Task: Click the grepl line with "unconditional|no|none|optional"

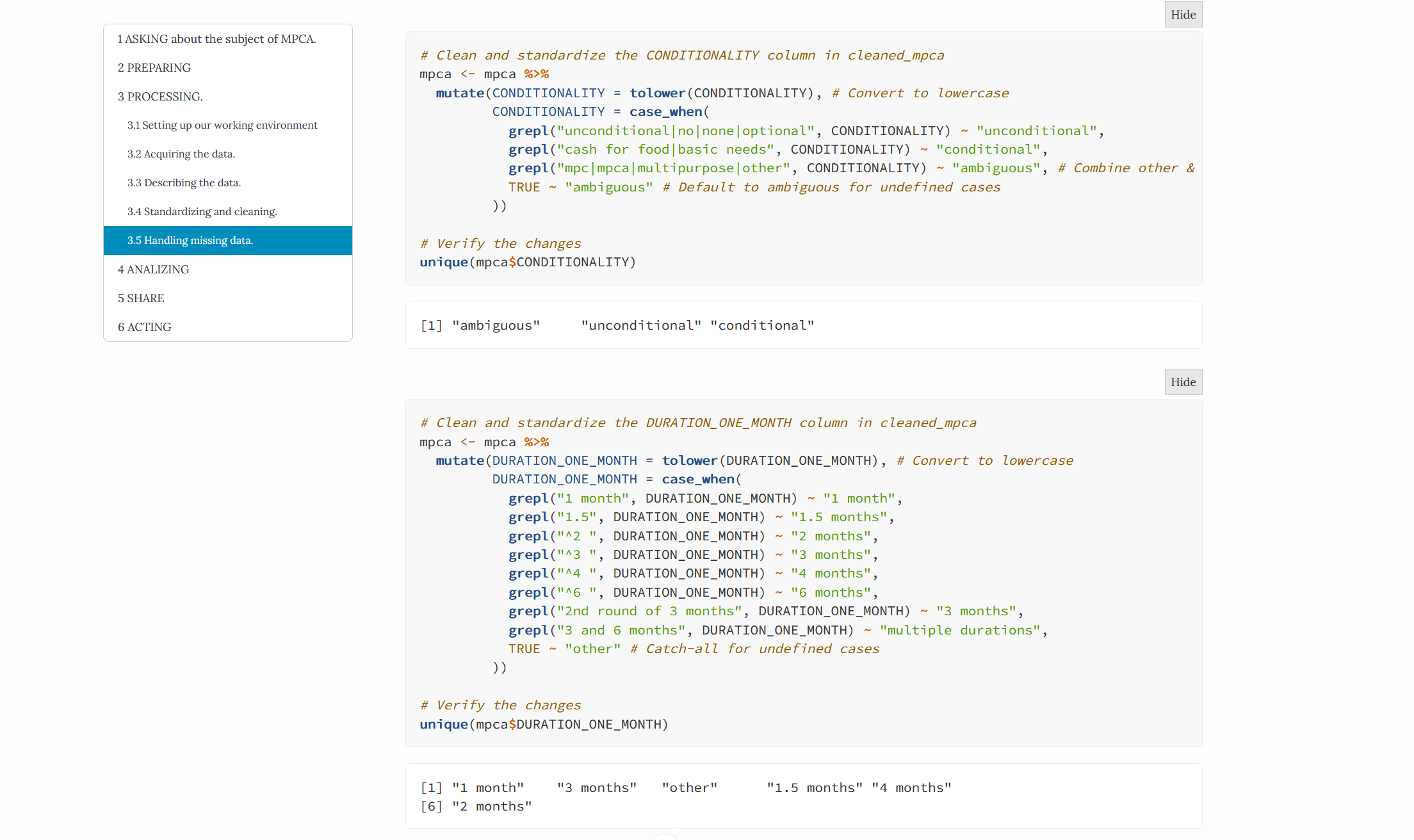Action: 806,131
